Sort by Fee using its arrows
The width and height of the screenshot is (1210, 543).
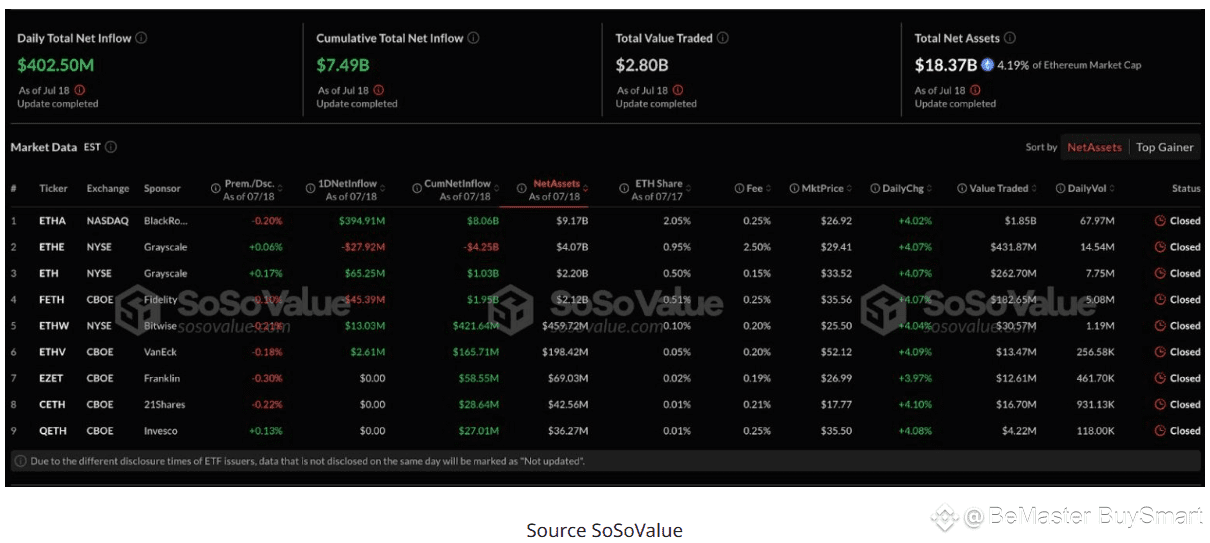click(x=770, y=188)
